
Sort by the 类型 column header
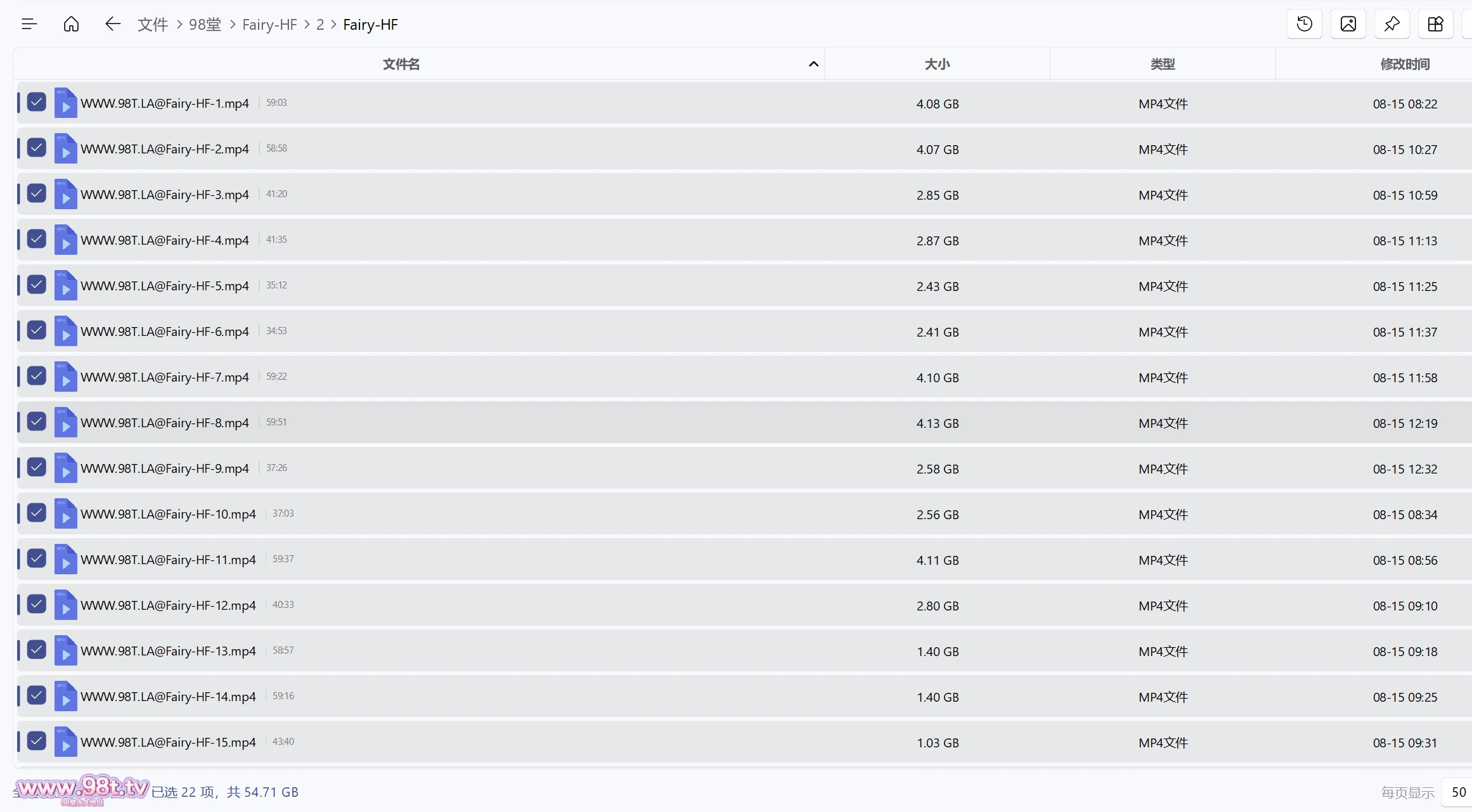coord(1163,64)
